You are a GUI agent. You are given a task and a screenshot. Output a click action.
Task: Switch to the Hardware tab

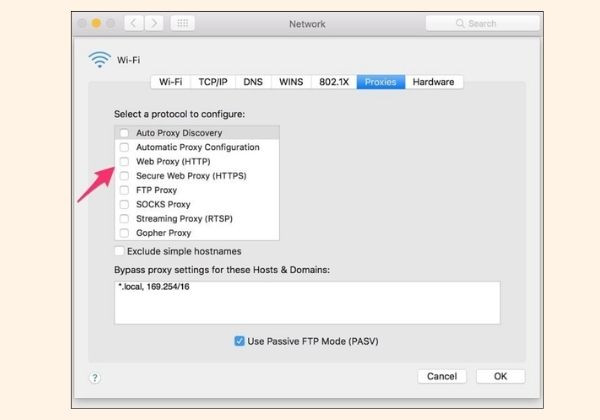coord(434,82)
